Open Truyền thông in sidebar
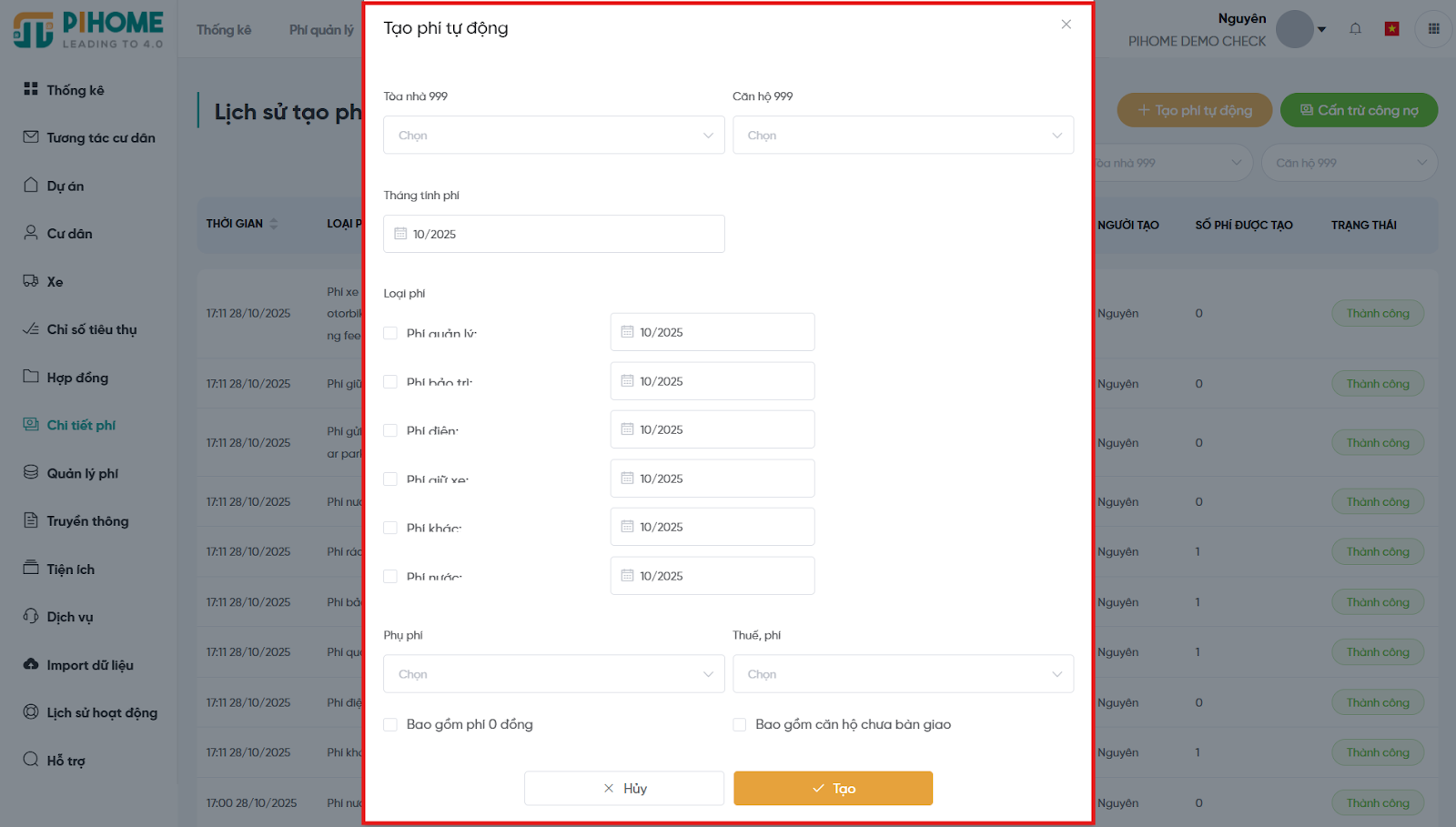The image size is (1456, 827). [x=87, y=521]
